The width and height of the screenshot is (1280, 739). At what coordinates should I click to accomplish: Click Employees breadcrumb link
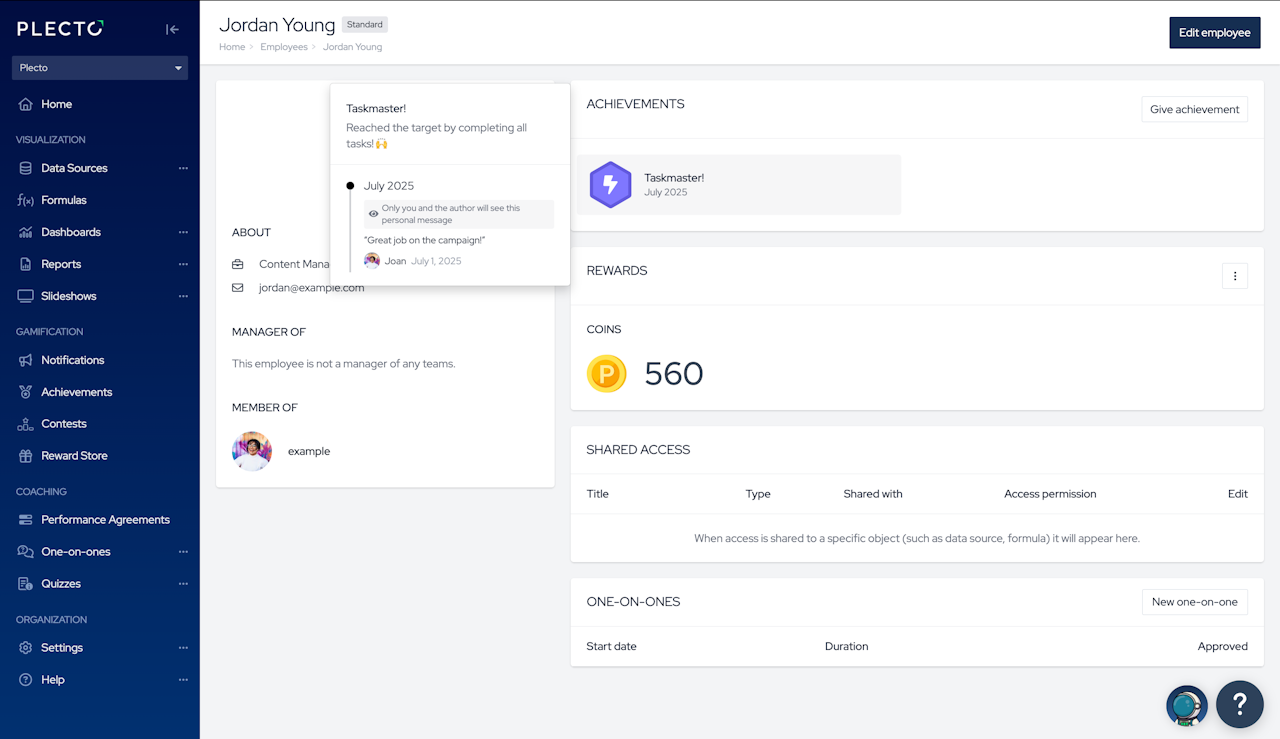(284, 47)
